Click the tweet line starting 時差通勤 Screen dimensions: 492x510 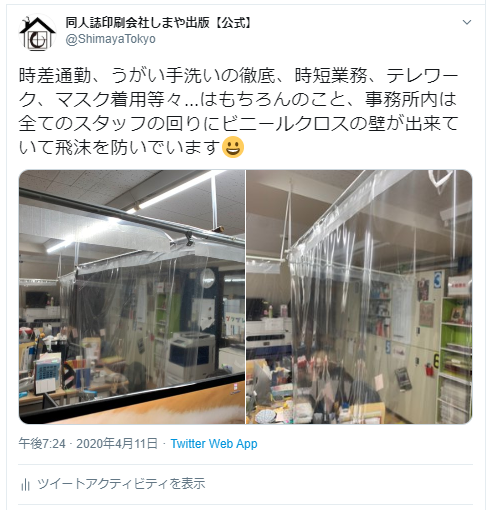(x=238, y=76)
